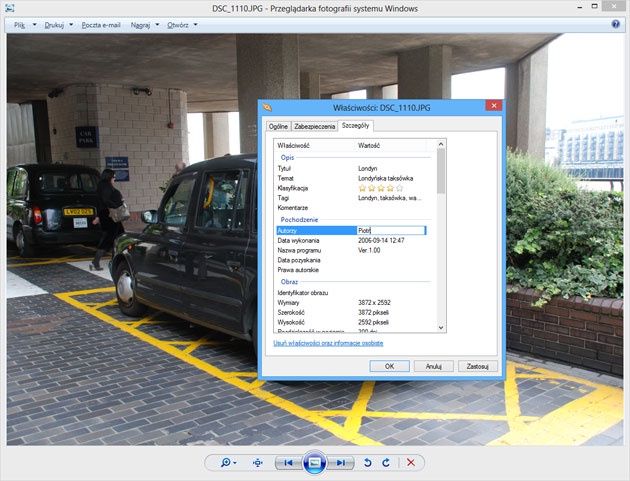Set Klasyfikacja rating to three stars
This screenshot has height=481, width=630.
tap(381, 188)
